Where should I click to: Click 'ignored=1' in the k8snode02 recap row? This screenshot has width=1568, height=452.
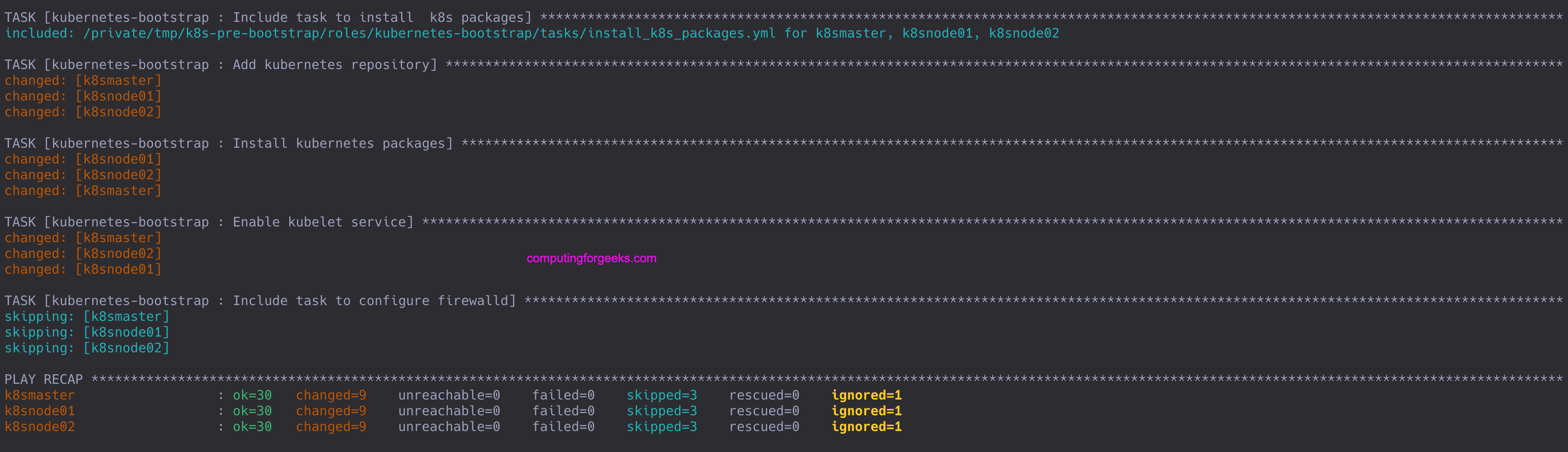coord(867,427)
